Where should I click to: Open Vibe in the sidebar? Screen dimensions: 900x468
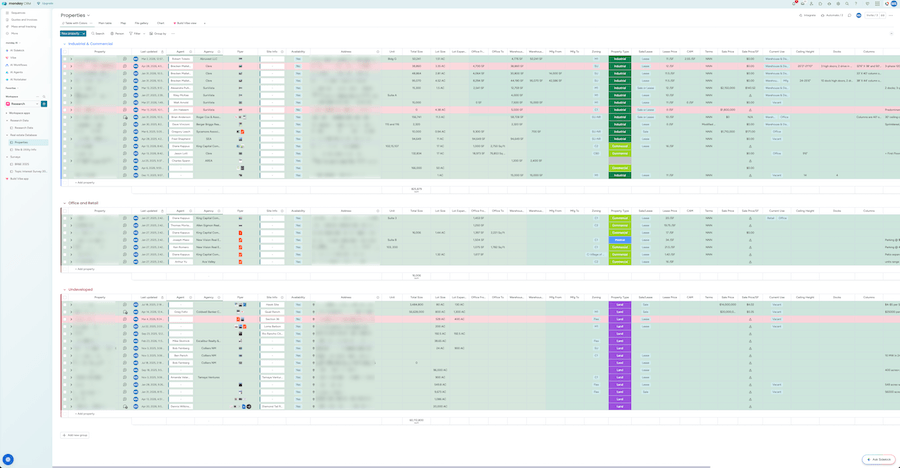13,57
